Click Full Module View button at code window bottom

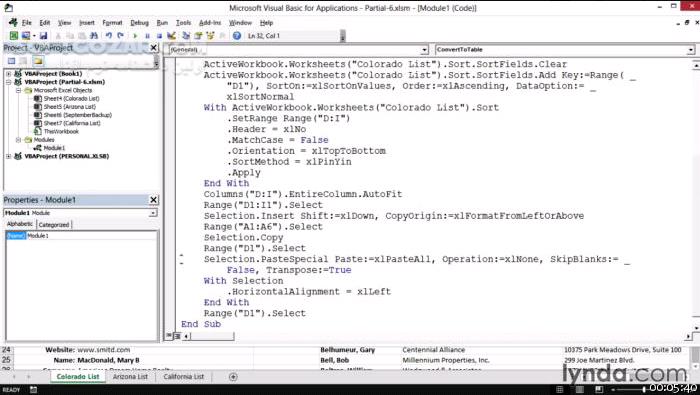coord(177,336)
